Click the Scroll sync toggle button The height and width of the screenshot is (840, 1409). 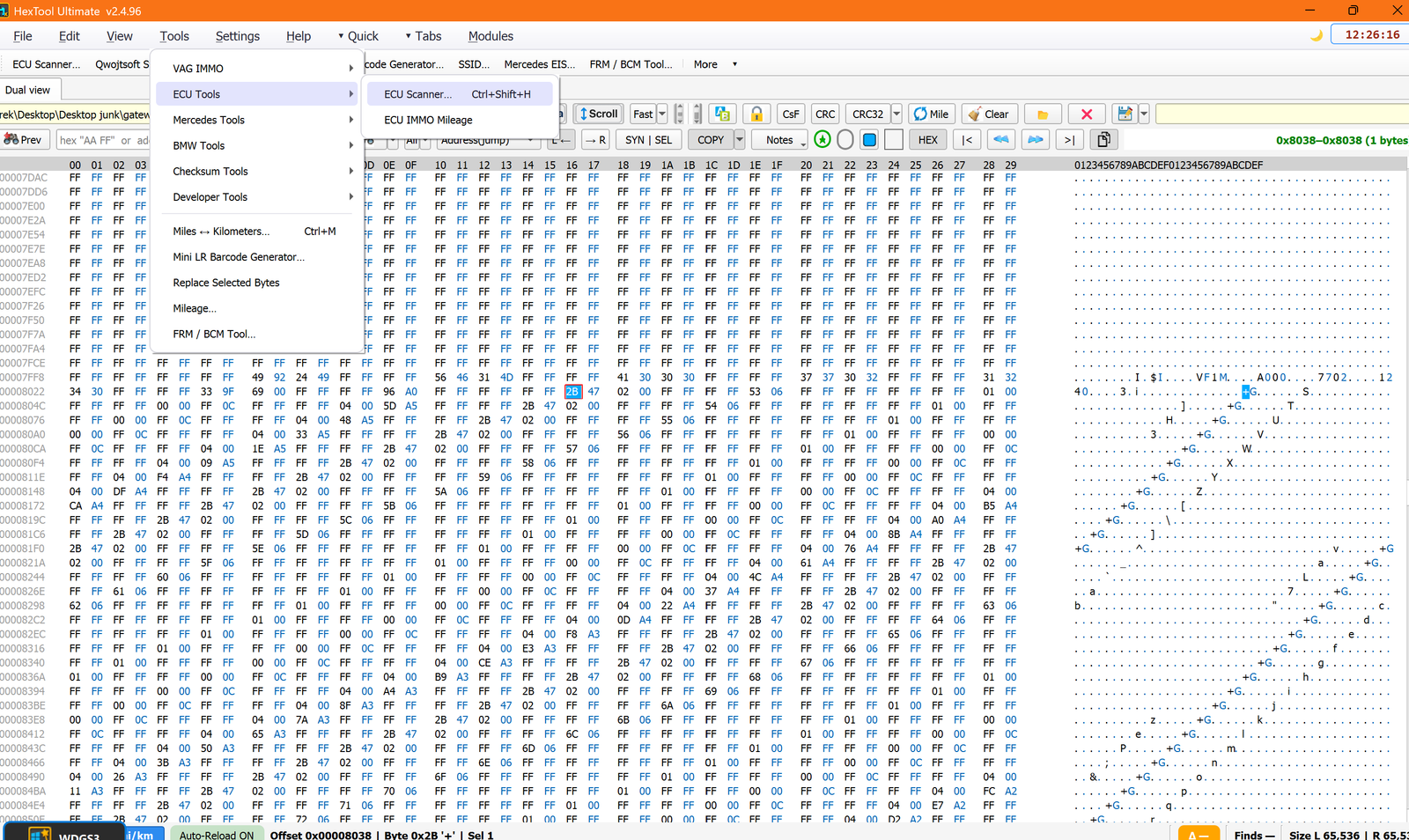[x=599, y=114]
